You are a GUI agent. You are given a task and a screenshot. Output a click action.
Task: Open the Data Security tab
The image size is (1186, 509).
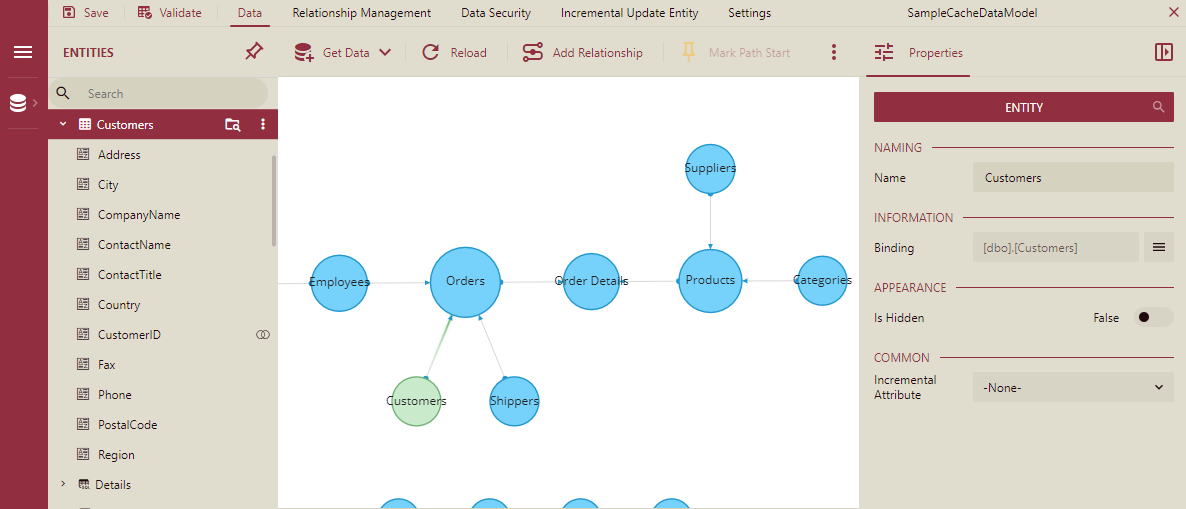(495, 13)
